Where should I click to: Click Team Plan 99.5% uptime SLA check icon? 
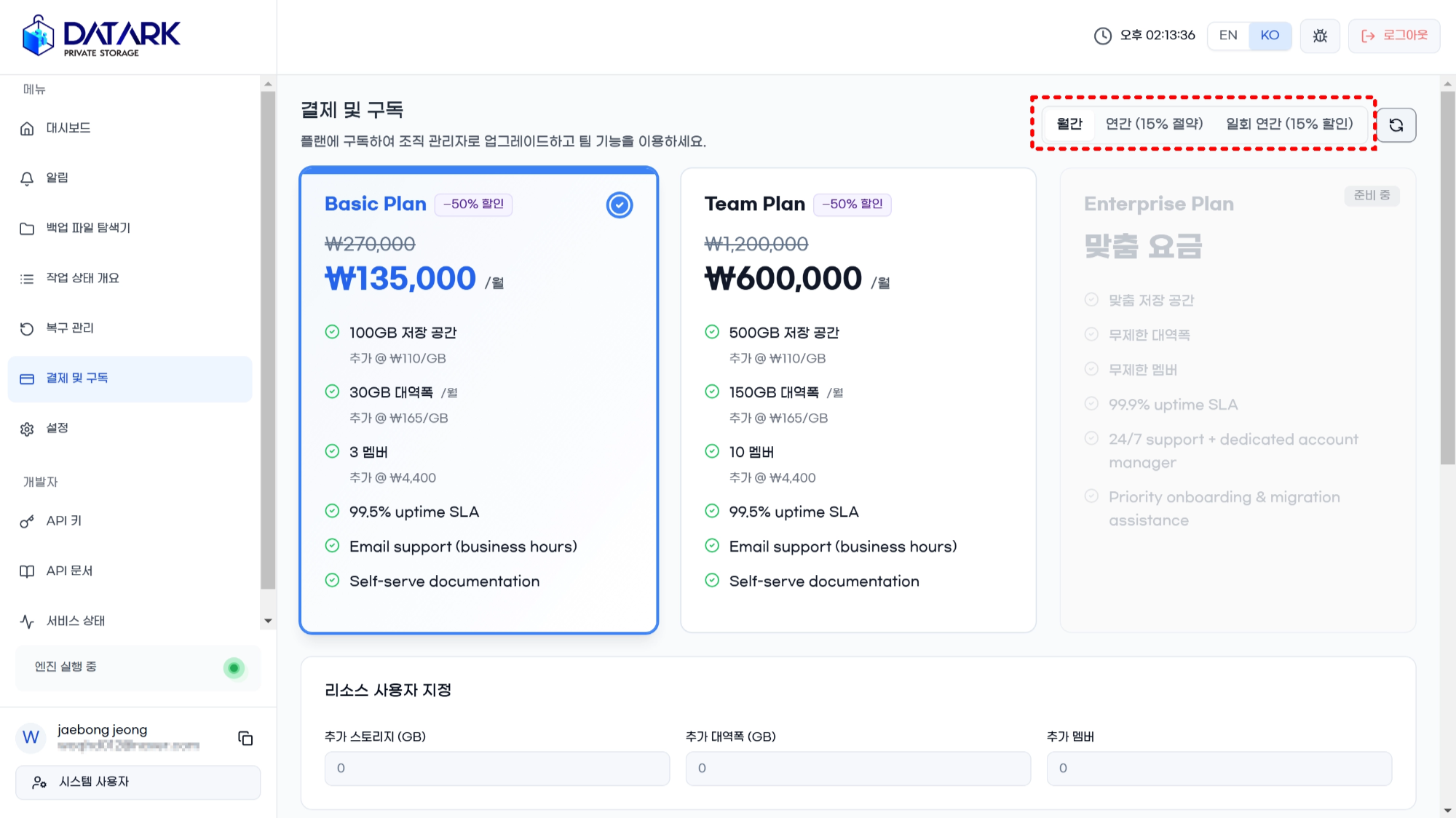712,511
